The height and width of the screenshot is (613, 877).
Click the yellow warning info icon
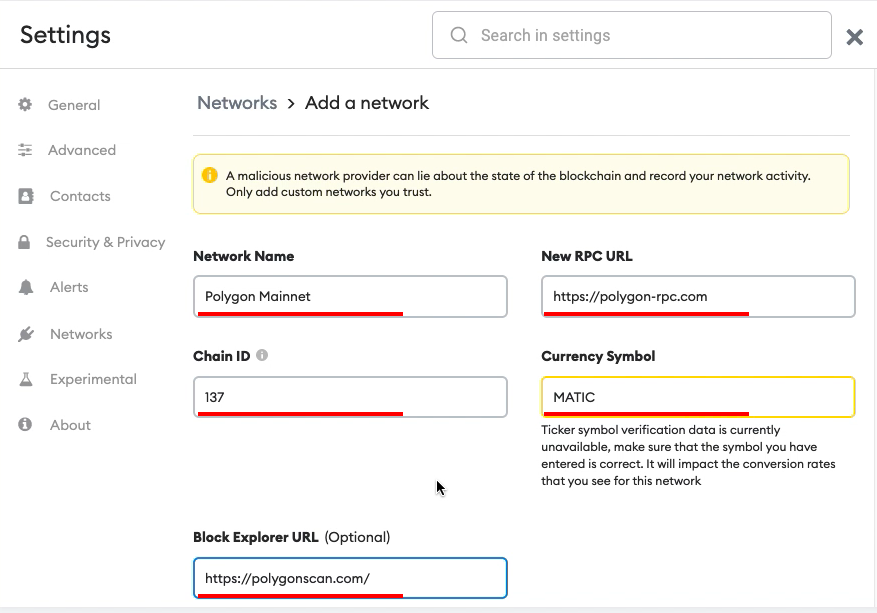tap(210, 175)
